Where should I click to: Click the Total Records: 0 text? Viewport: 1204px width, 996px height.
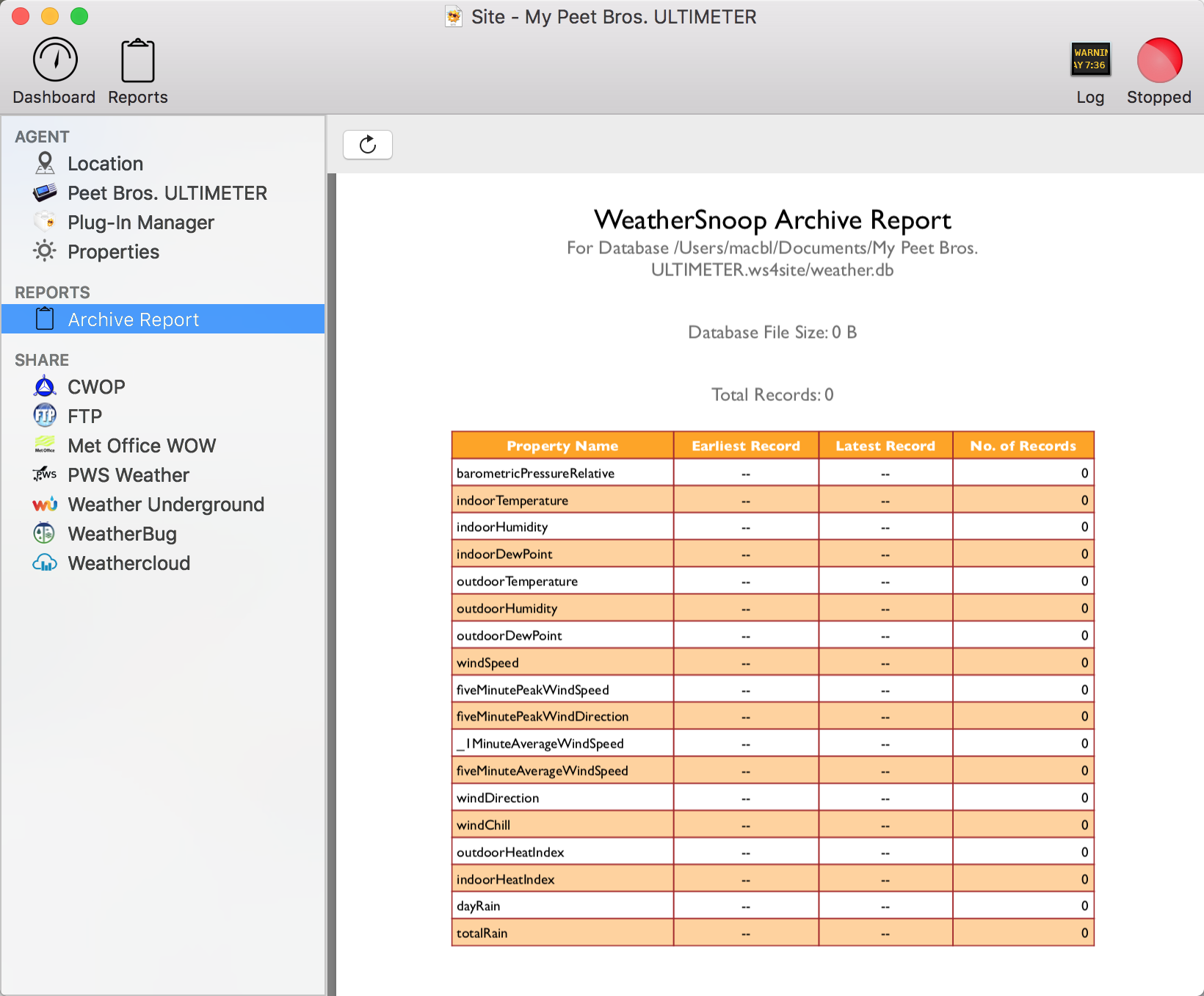click(x=772, y=394)
